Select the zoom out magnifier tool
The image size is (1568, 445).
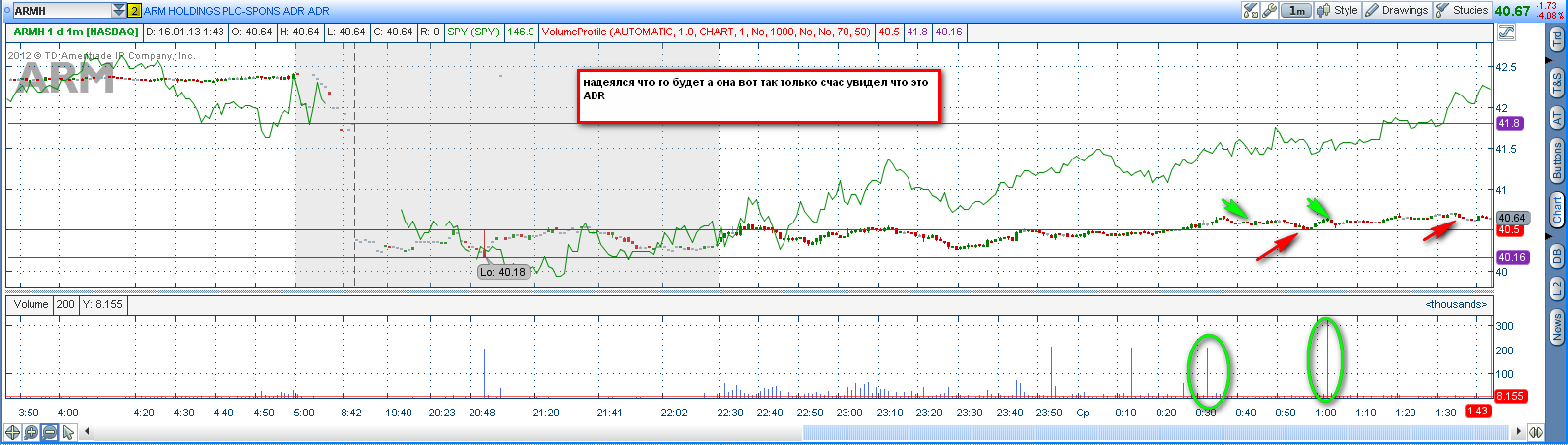[49, 432]
